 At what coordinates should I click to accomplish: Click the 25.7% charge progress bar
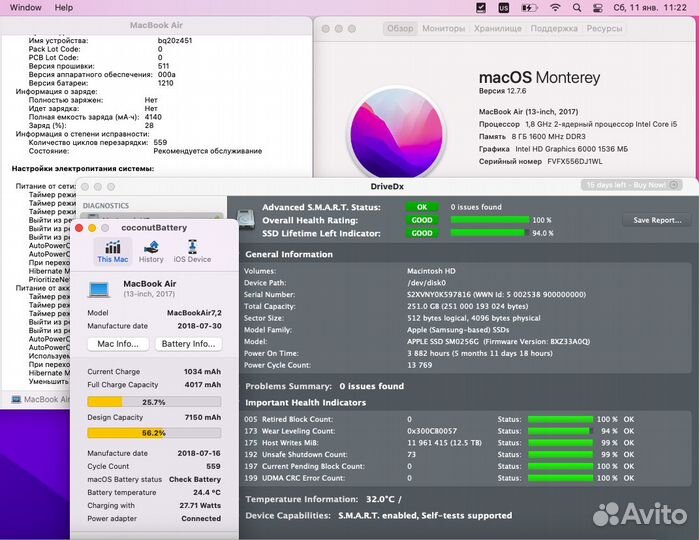154,402
